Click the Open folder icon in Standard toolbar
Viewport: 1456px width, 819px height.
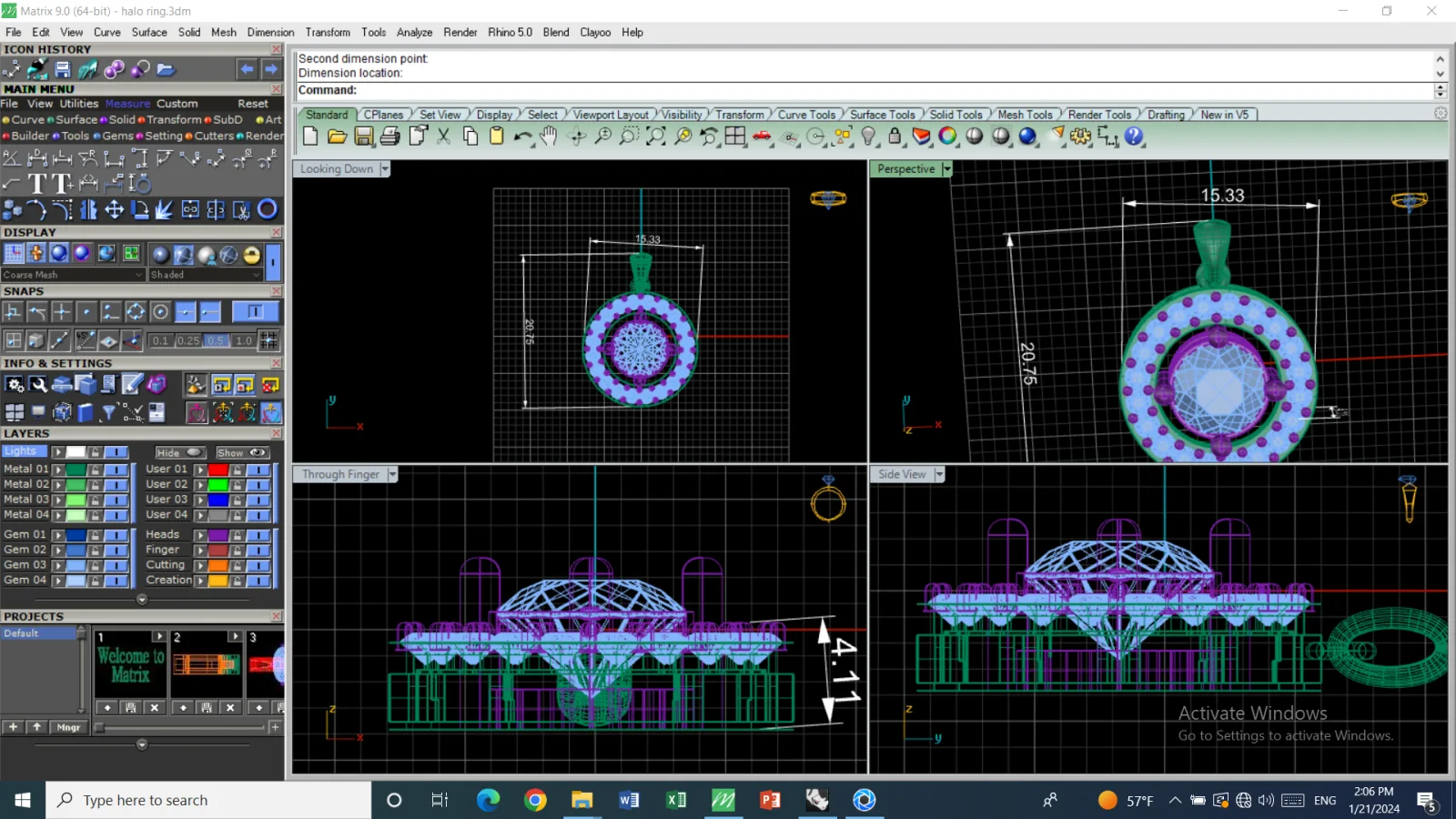click(337, 136)
